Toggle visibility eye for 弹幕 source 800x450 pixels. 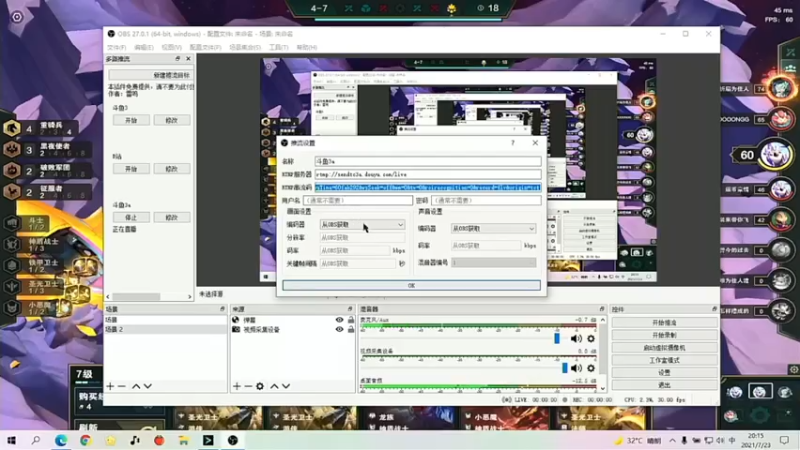[339, 320]
